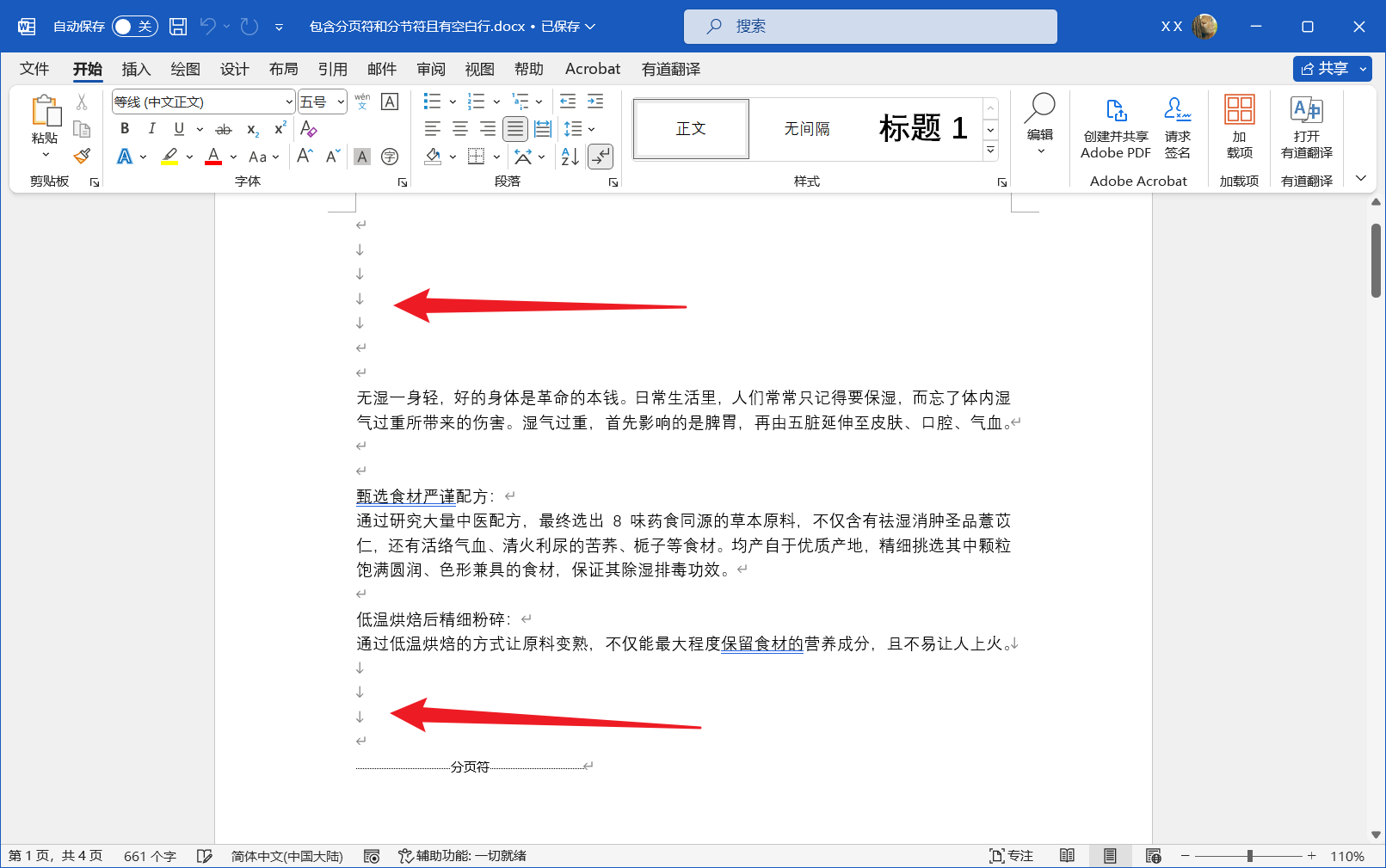Toggle character shading

coord(362,157)
